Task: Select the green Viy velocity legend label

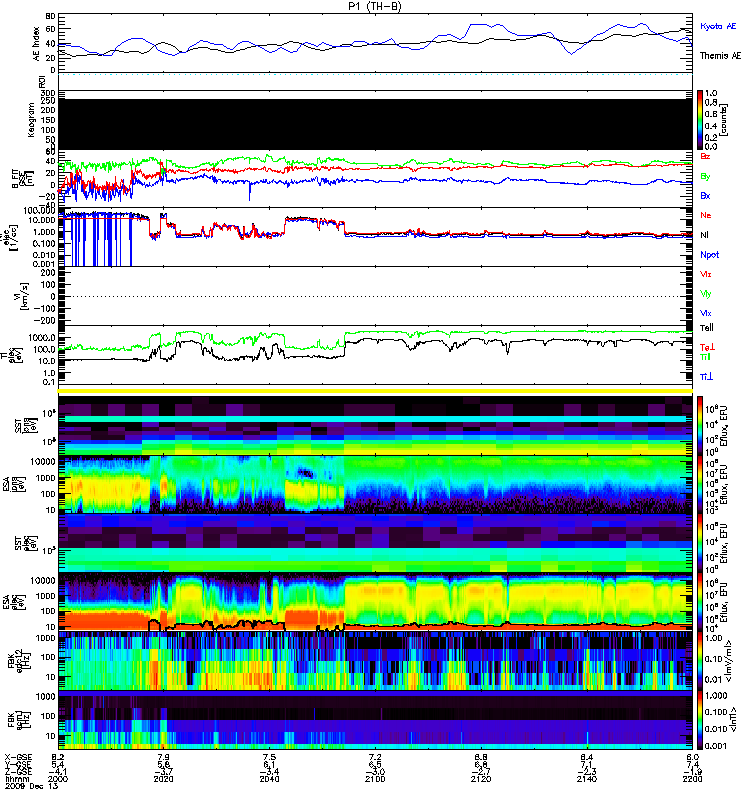Action: click(706, 294)
